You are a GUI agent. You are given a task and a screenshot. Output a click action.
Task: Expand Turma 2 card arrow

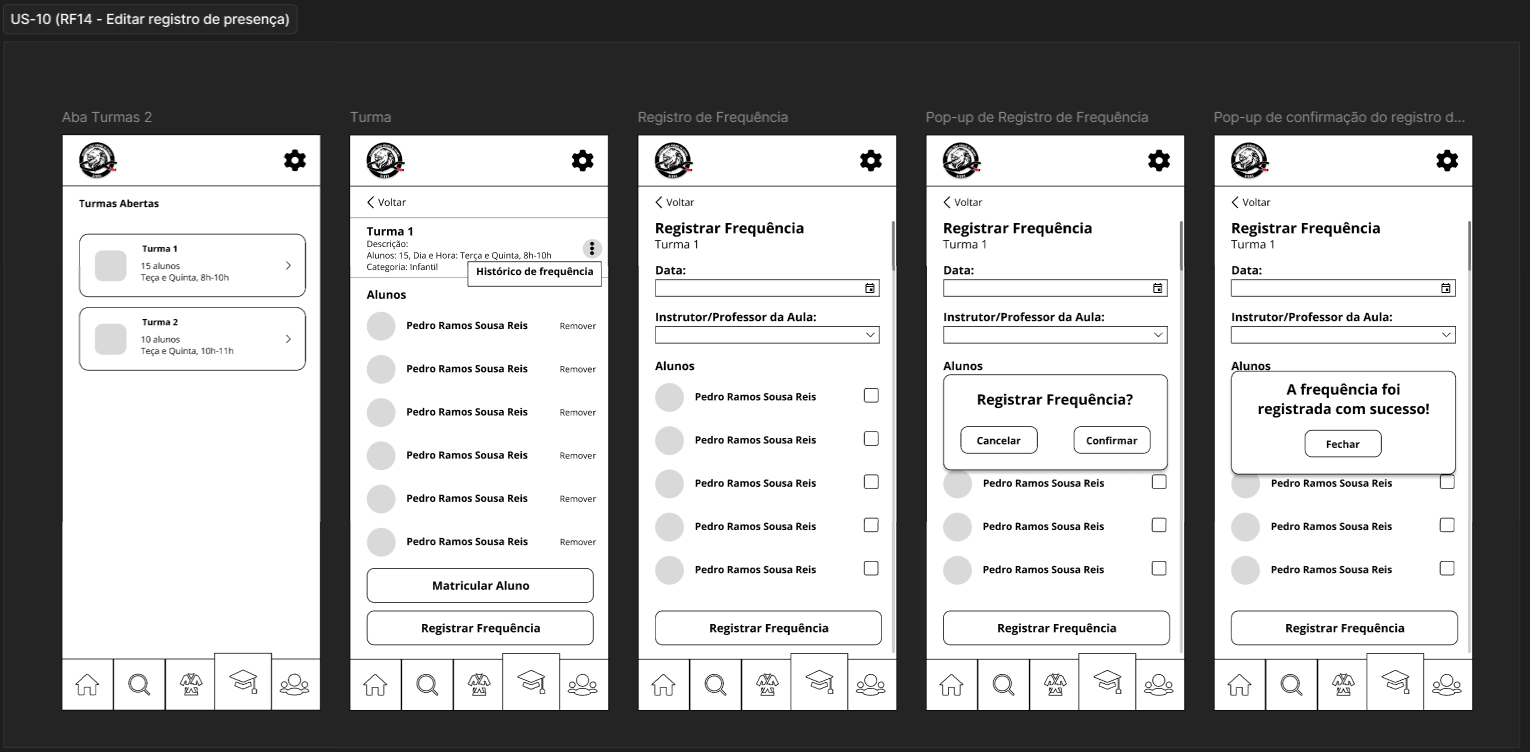[x=288, y=339]
